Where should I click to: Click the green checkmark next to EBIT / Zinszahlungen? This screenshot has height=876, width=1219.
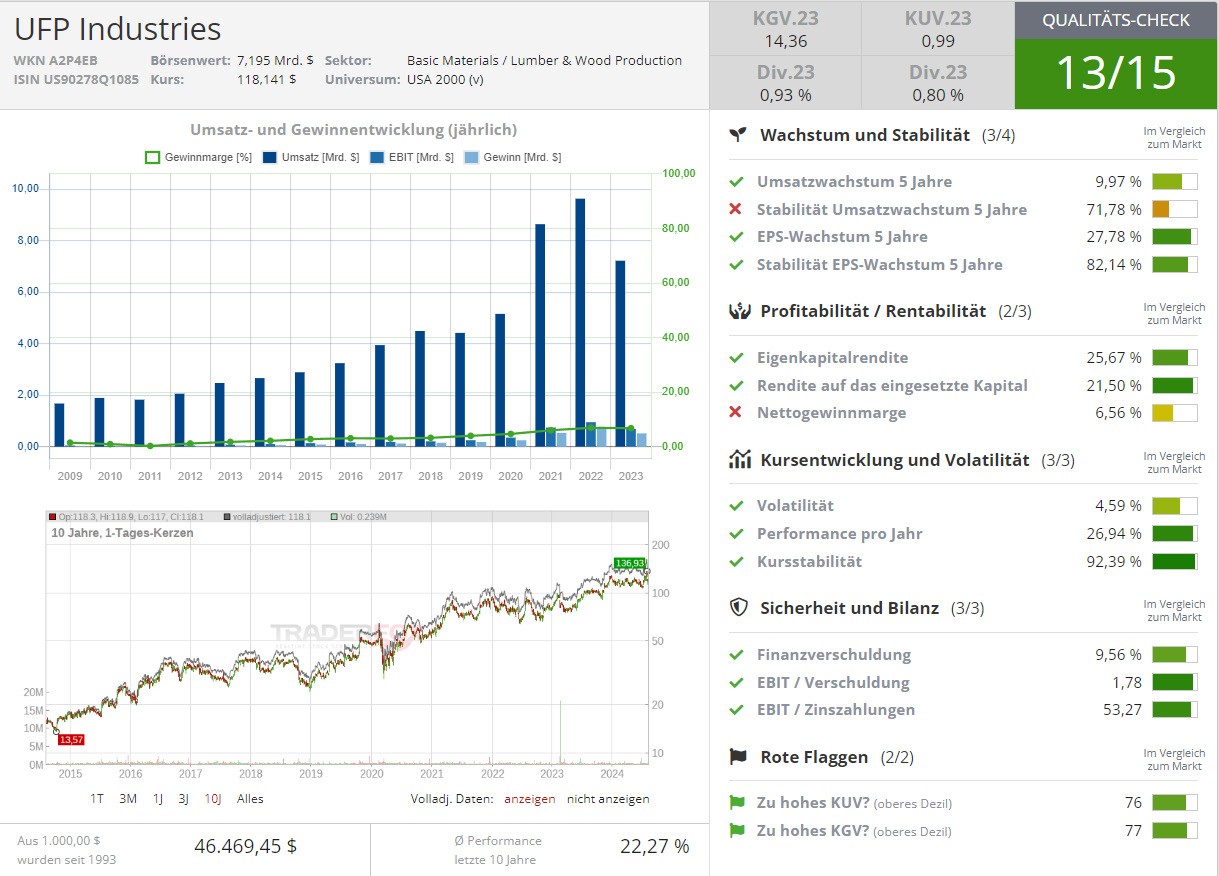(736, 710)
